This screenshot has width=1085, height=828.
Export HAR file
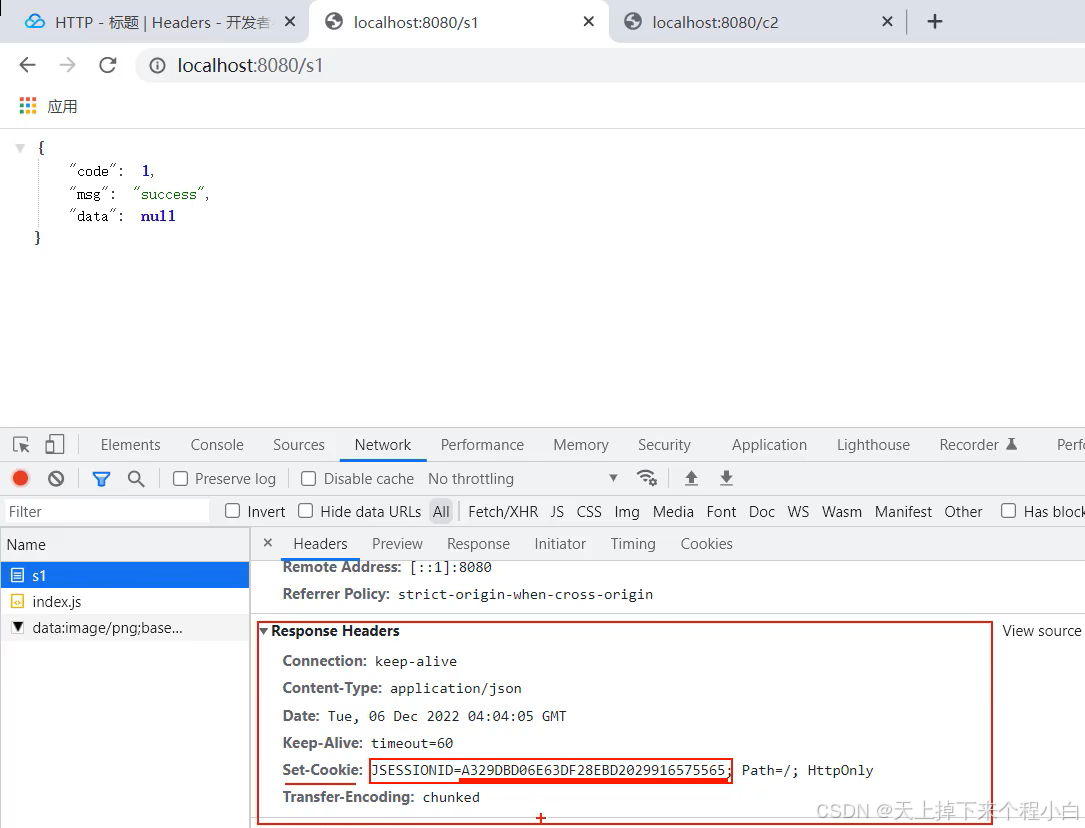click(x=726, y=478)
